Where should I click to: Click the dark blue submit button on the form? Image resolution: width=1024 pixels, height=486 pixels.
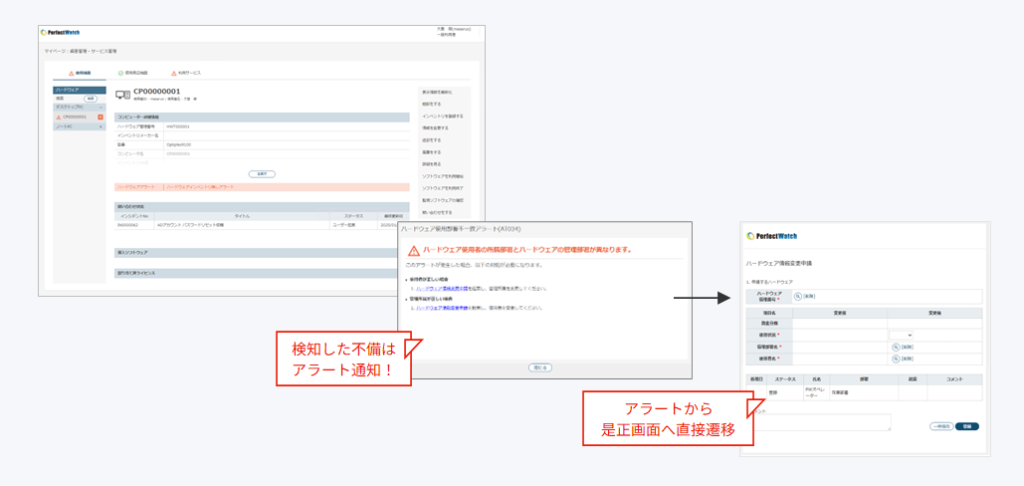pos(966,426)
